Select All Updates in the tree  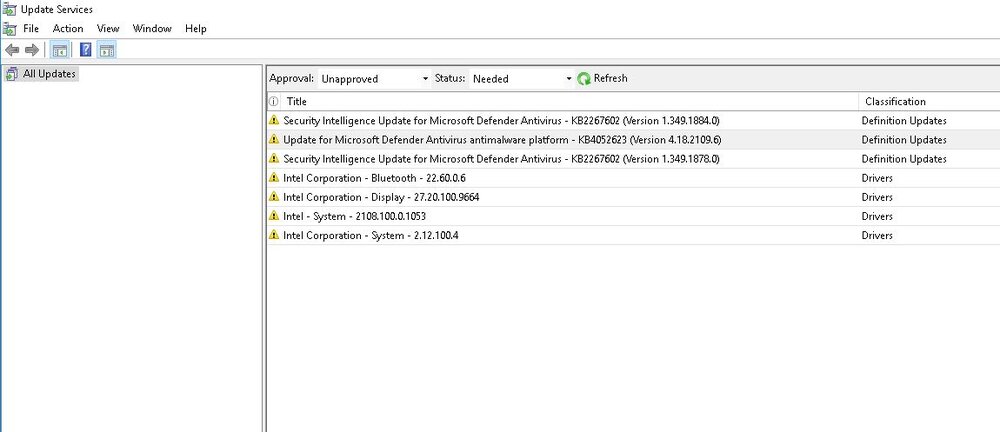(x=49, y=74)
